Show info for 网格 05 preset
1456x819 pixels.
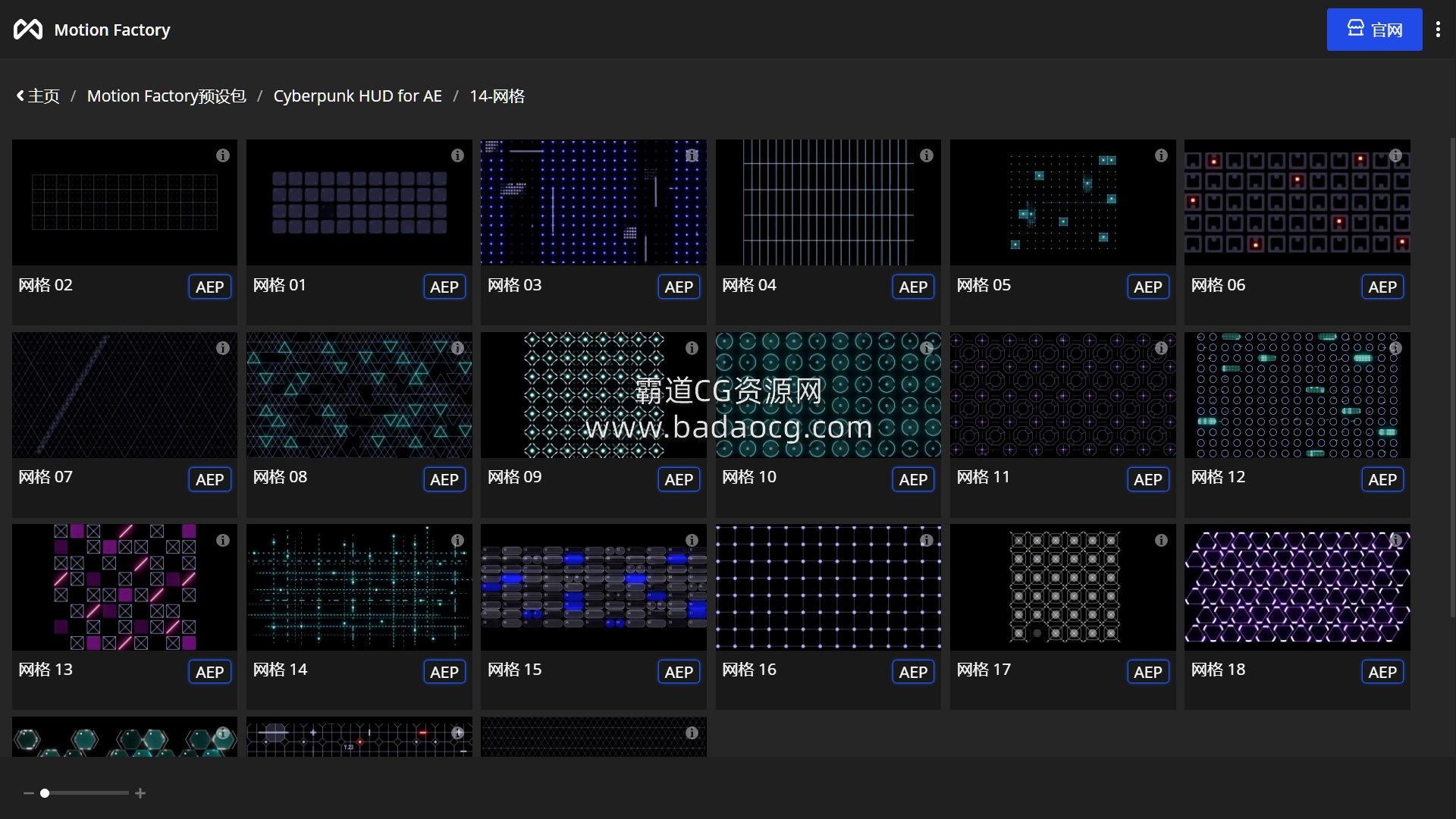click(x=1161, y=155)
